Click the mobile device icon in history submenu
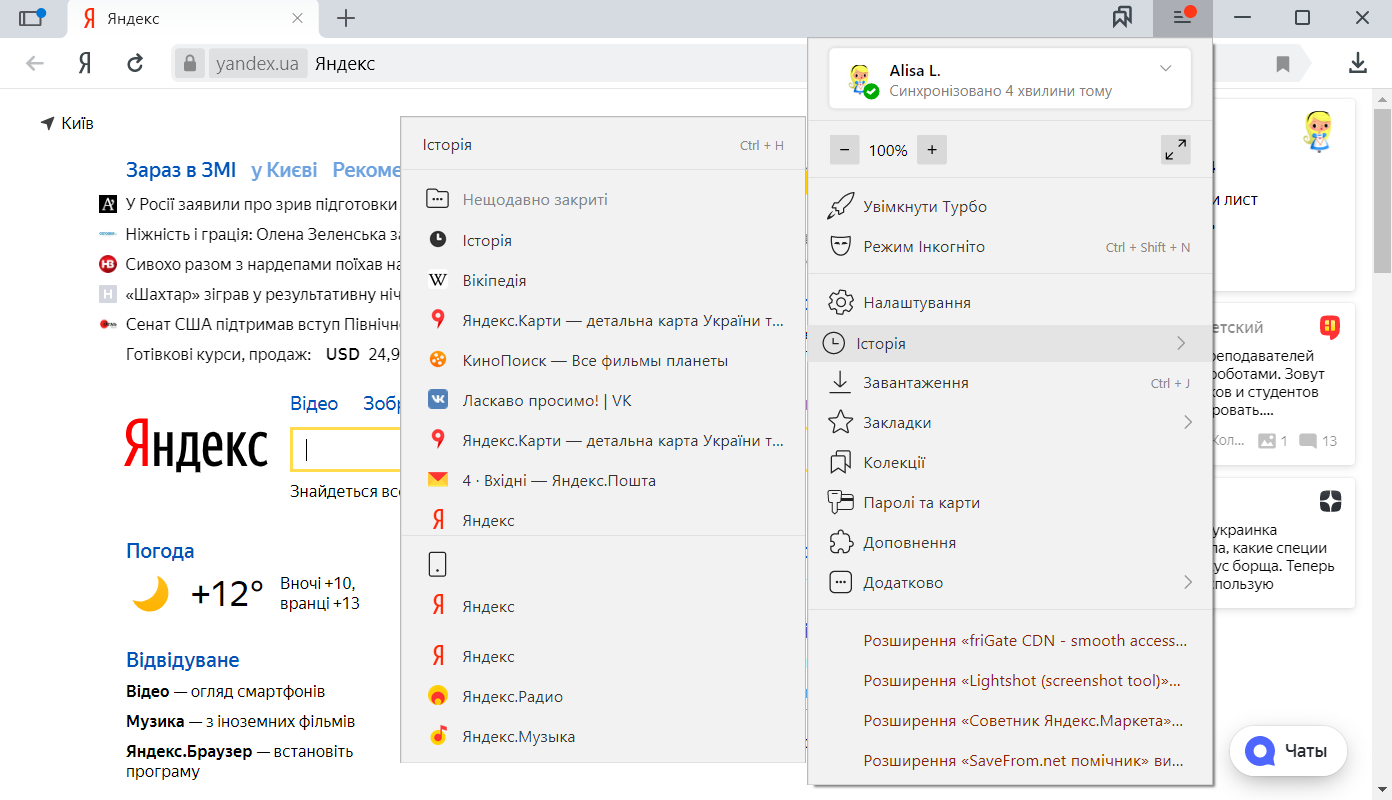 tap(437, 565)
